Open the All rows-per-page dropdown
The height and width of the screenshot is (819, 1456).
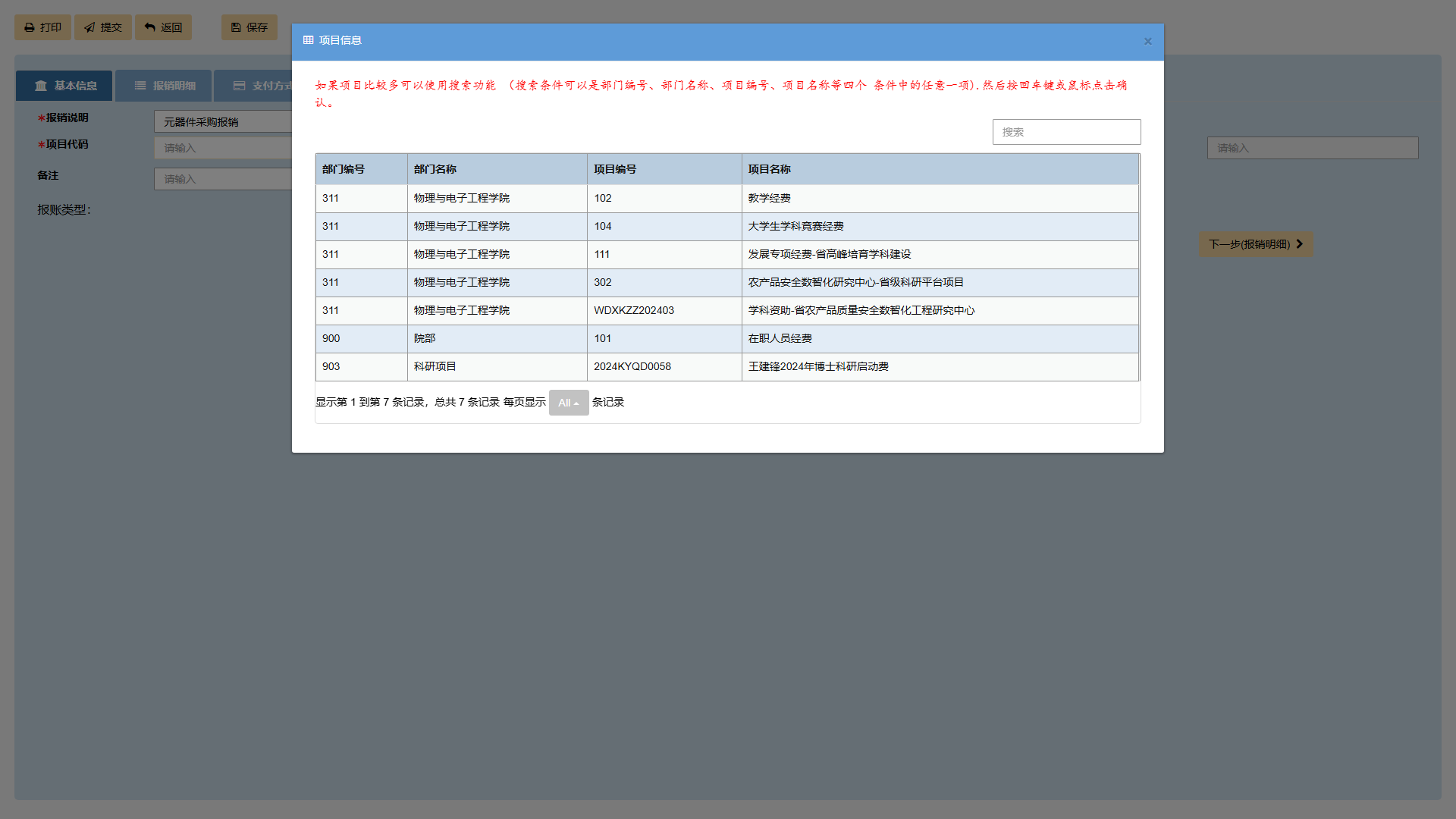(569, 403)
